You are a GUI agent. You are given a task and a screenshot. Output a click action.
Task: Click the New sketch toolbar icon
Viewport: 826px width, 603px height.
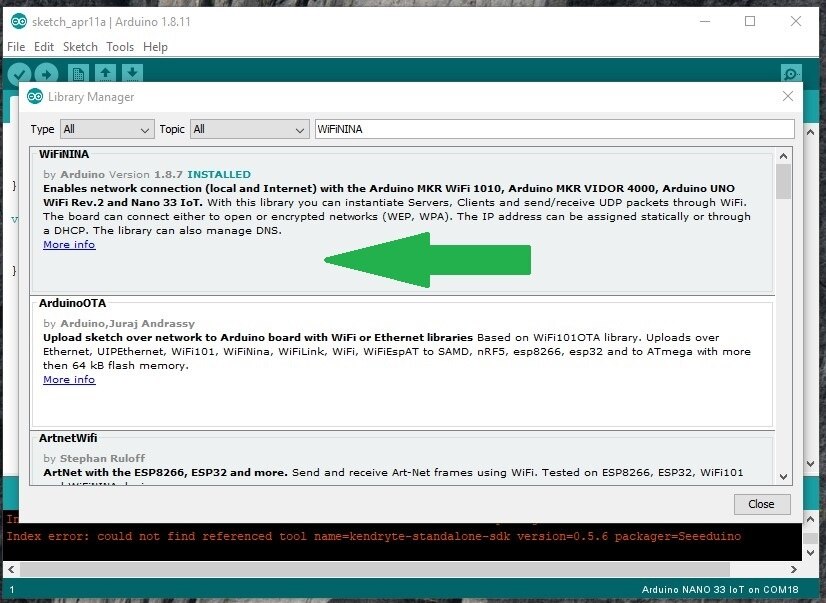(78, 74)
